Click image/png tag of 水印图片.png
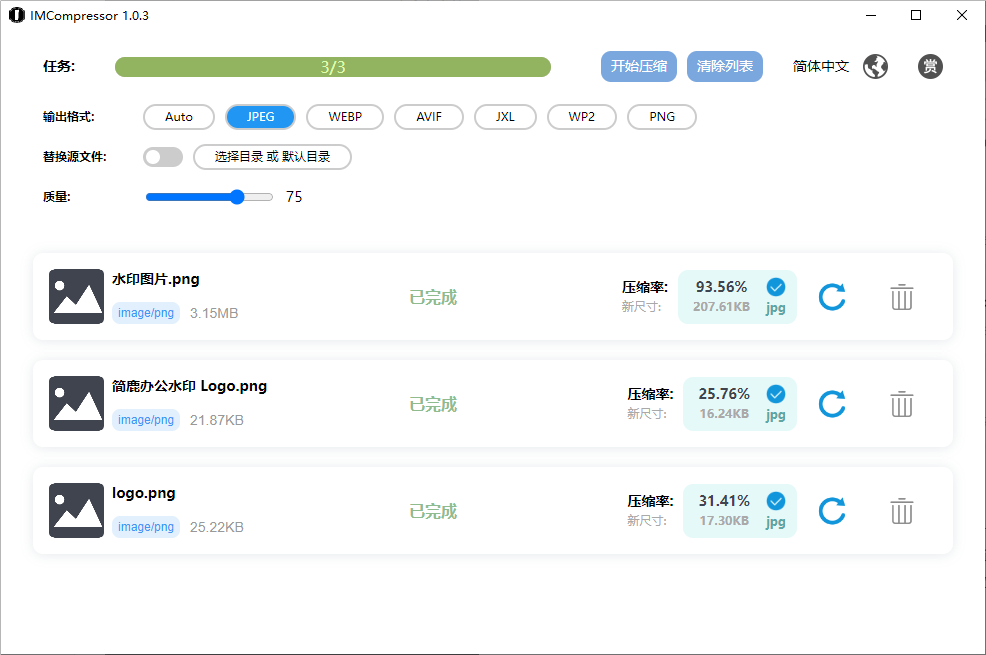Viewport: 986px width, 655px height. tap(146, 313)
